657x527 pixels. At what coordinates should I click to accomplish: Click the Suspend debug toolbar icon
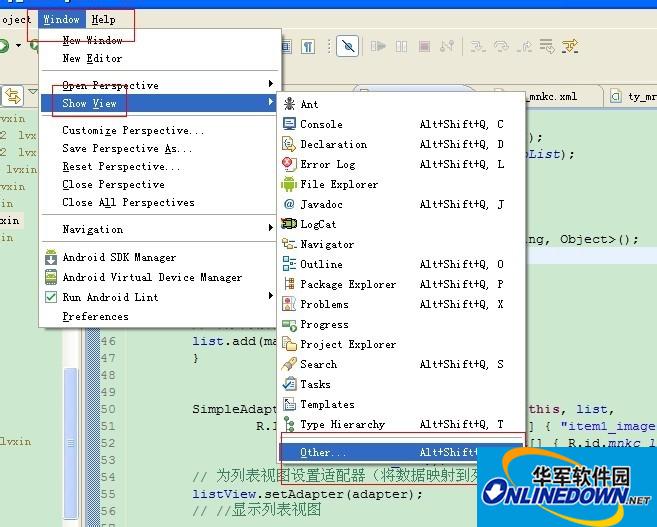(401, 46)
